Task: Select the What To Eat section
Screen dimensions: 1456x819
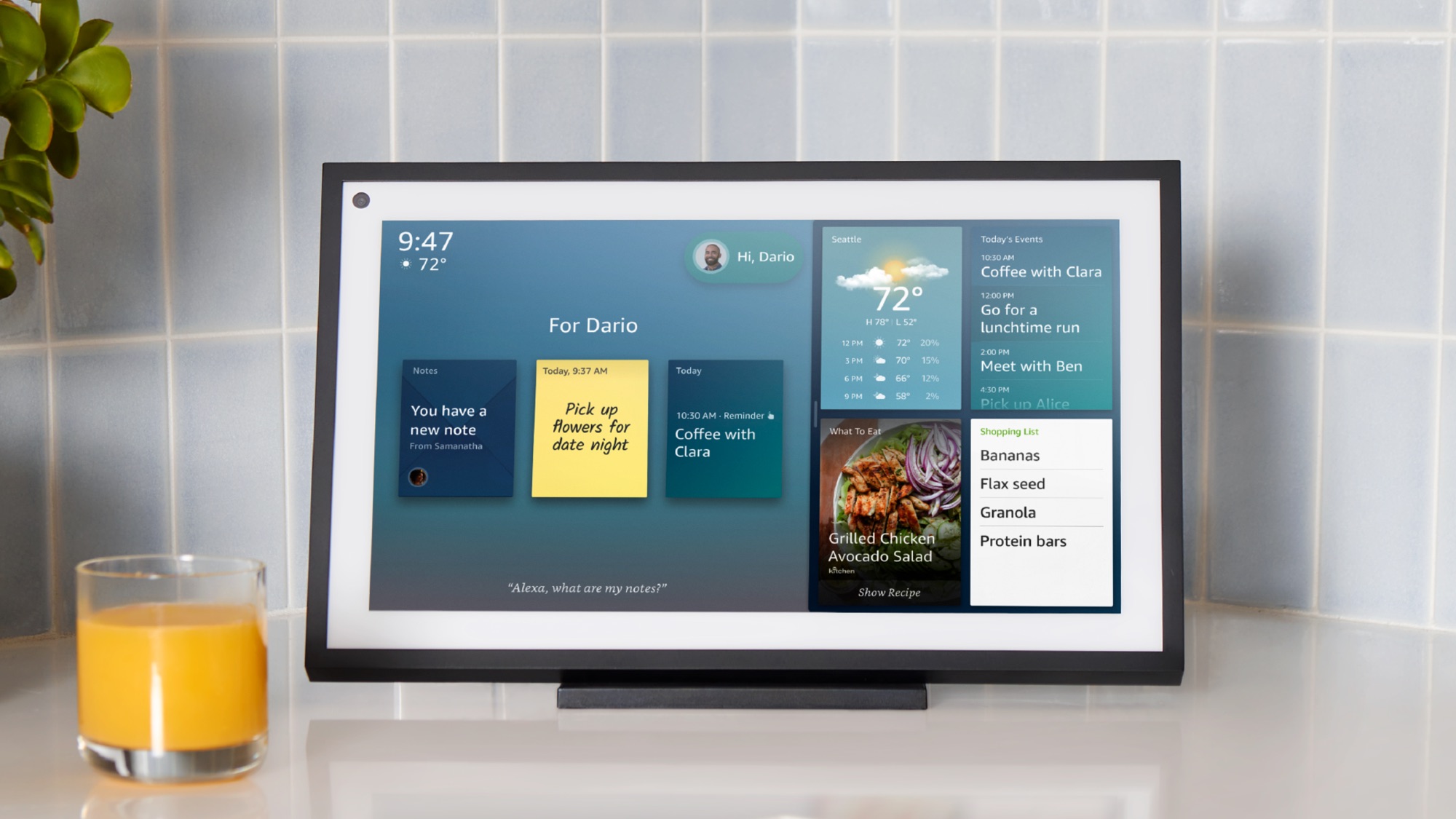Action: coord(890,510)
